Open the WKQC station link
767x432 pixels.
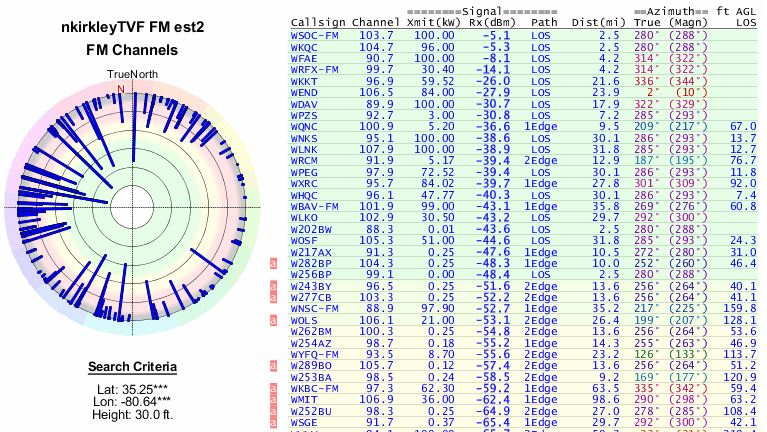(x=304, y=47)
